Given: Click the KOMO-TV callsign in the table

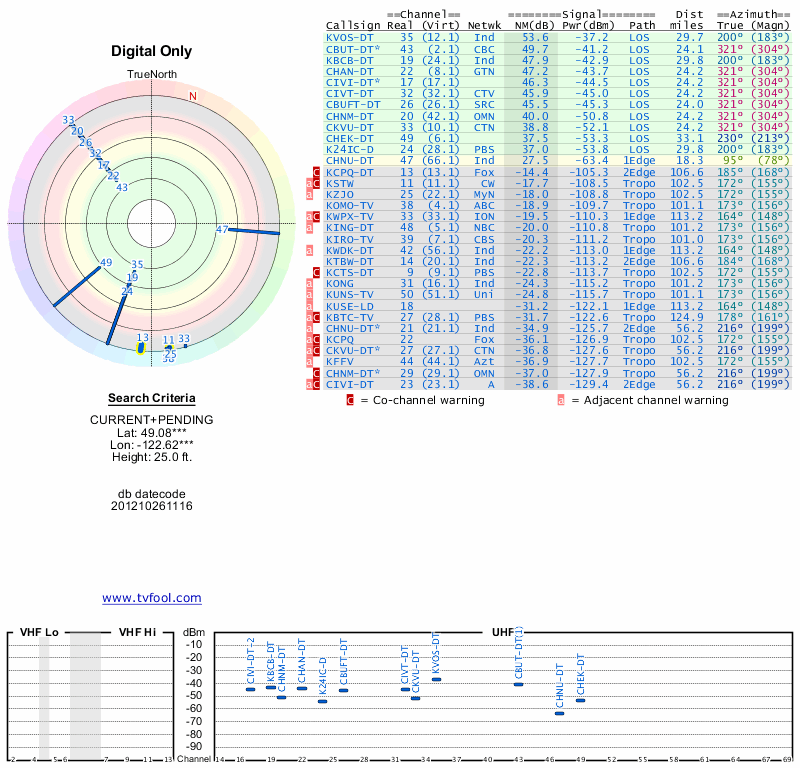Looking at the screenshot, I should (x=349, y=206).
